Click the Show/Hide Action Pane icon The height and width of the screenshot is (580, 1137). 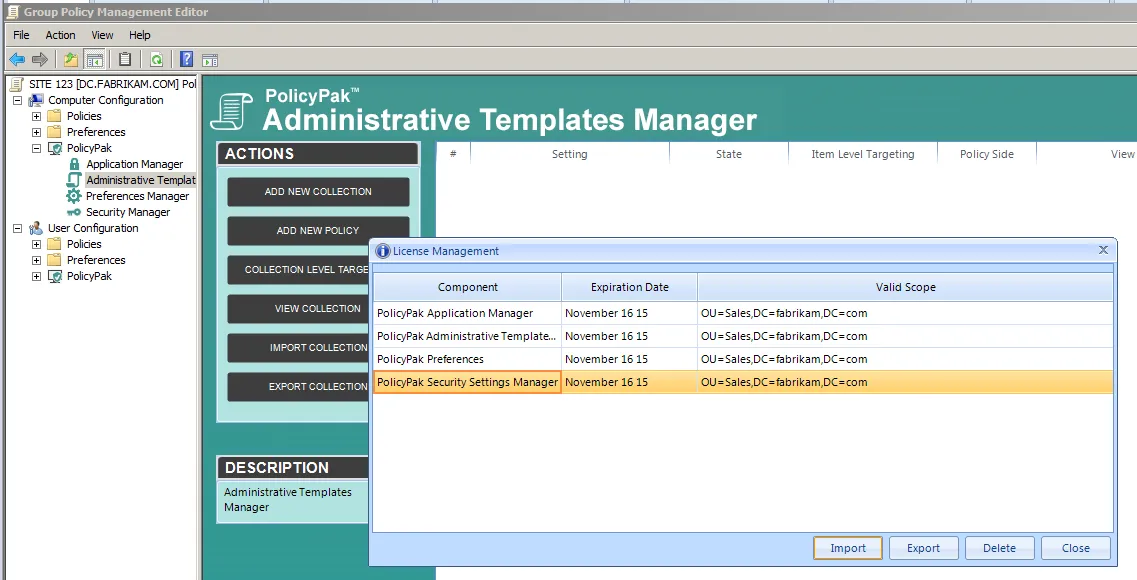pyautogui.click(x=210, y=60)
